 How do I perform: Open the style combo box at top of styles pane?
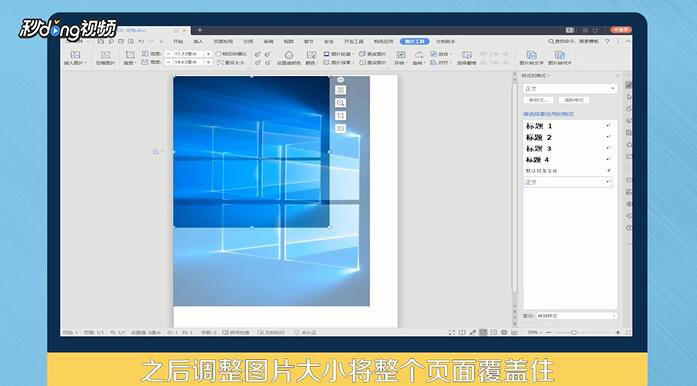570,88
